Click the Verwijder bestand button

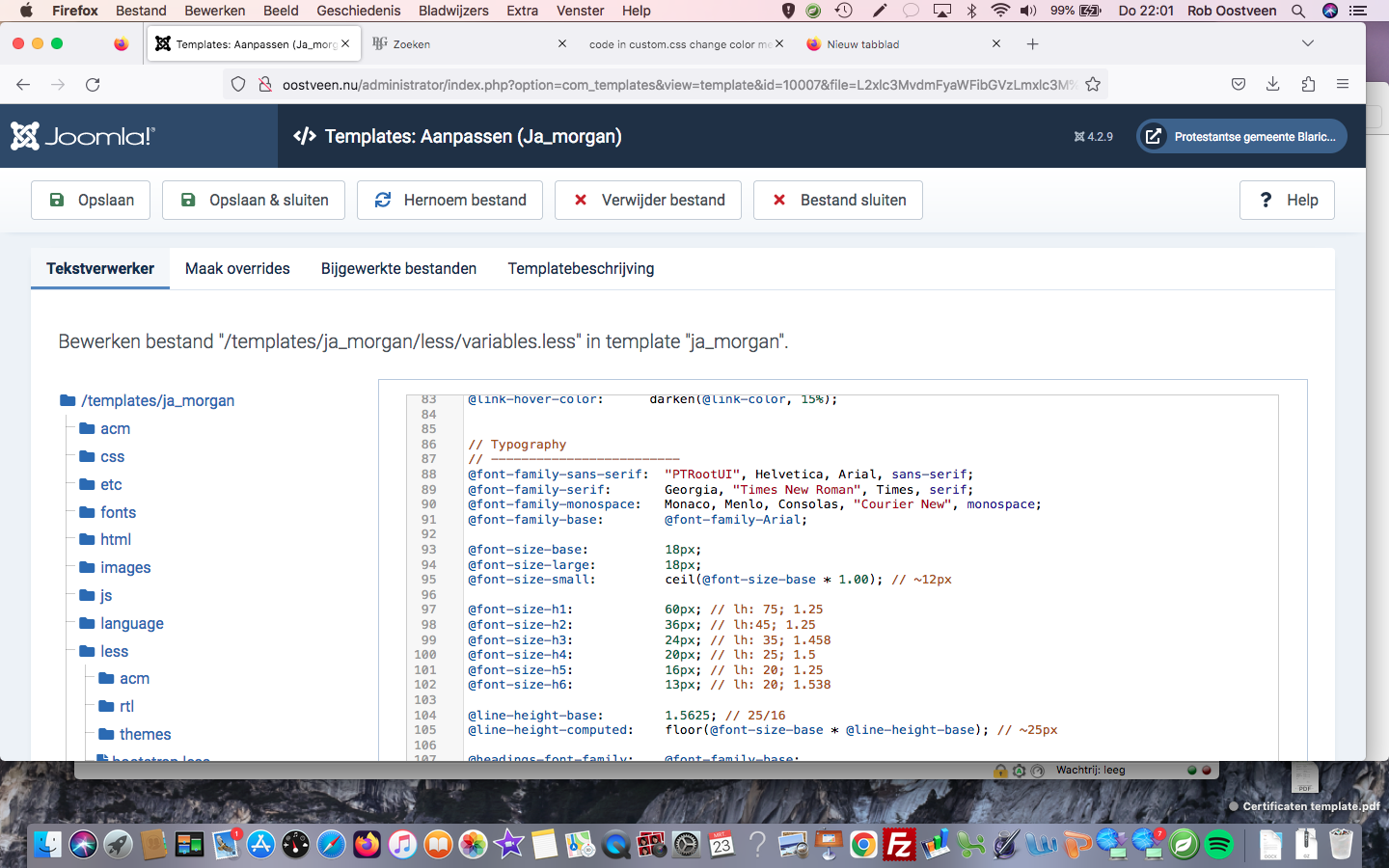pyautogui.click(x=648, y=201)
